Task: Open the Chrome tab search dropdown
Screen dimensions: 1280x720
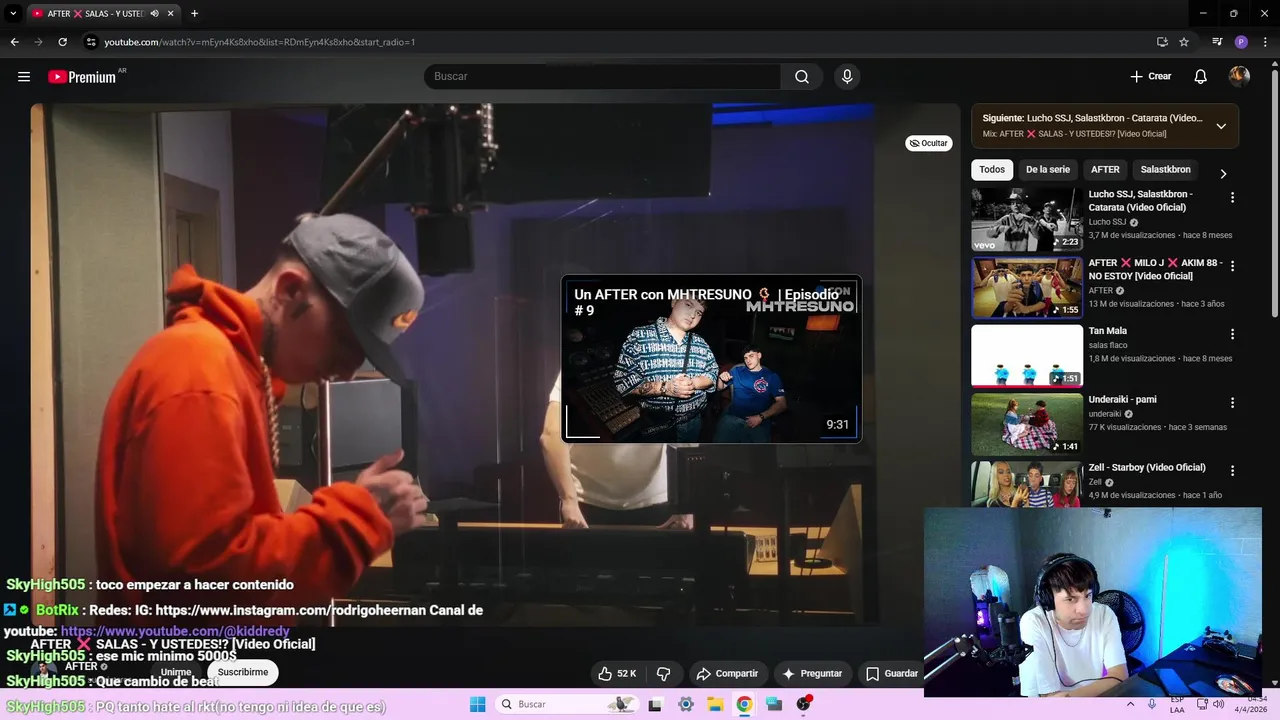Action: click(13, 14)
